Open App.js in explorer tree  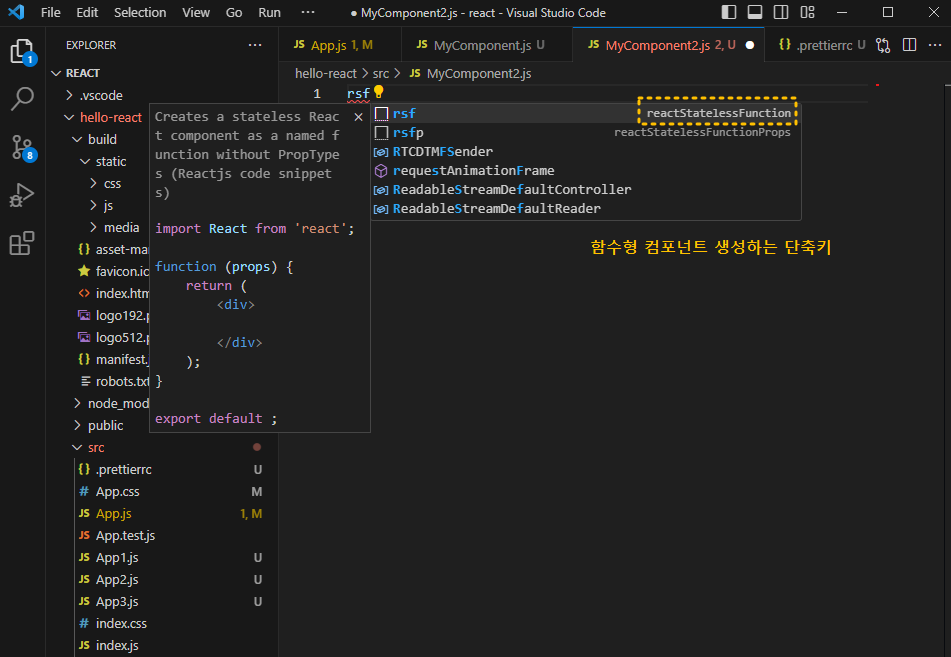click(x=164, y=513)
